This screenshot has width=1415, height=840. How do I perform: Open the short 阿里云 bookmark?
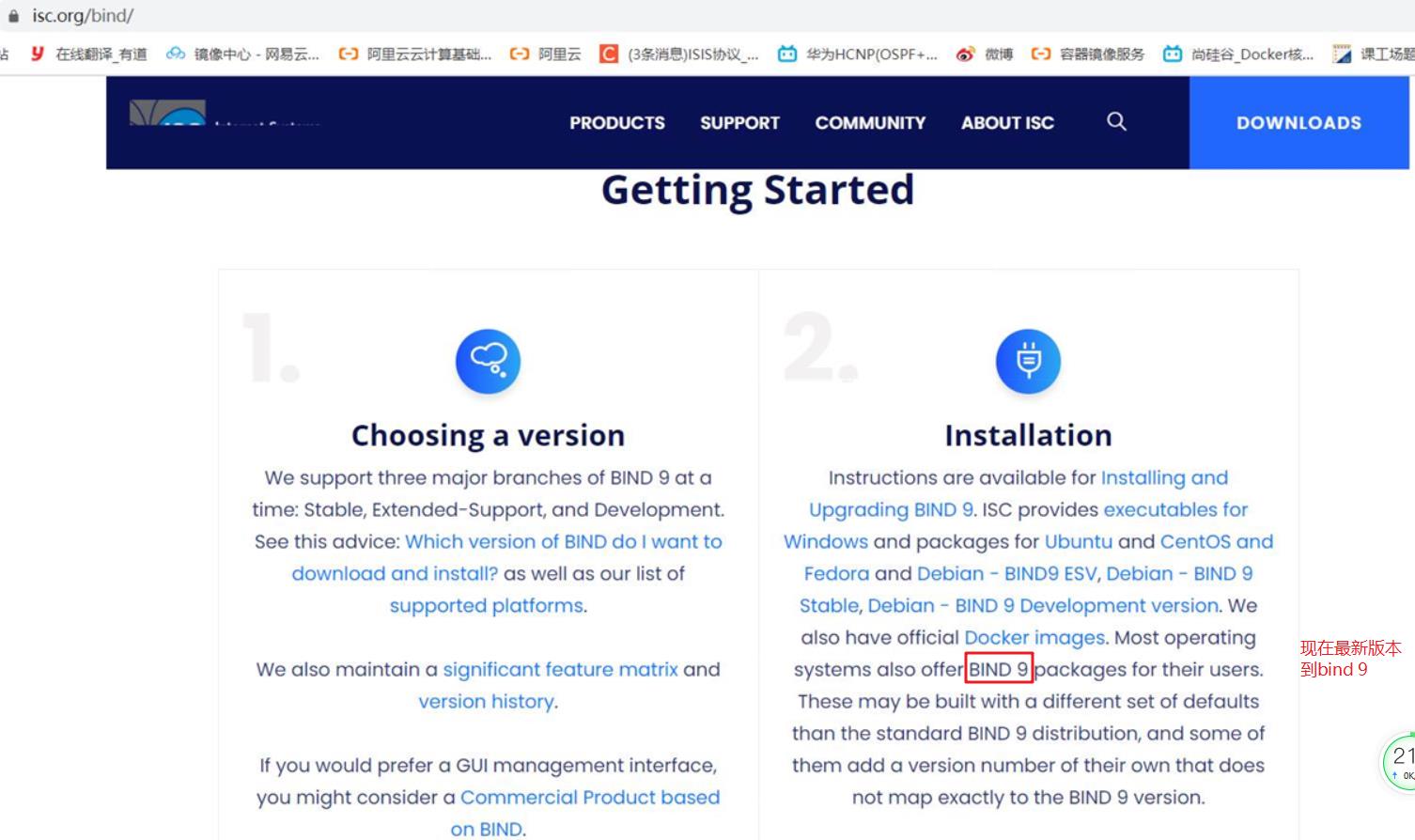tap(546, 54)
